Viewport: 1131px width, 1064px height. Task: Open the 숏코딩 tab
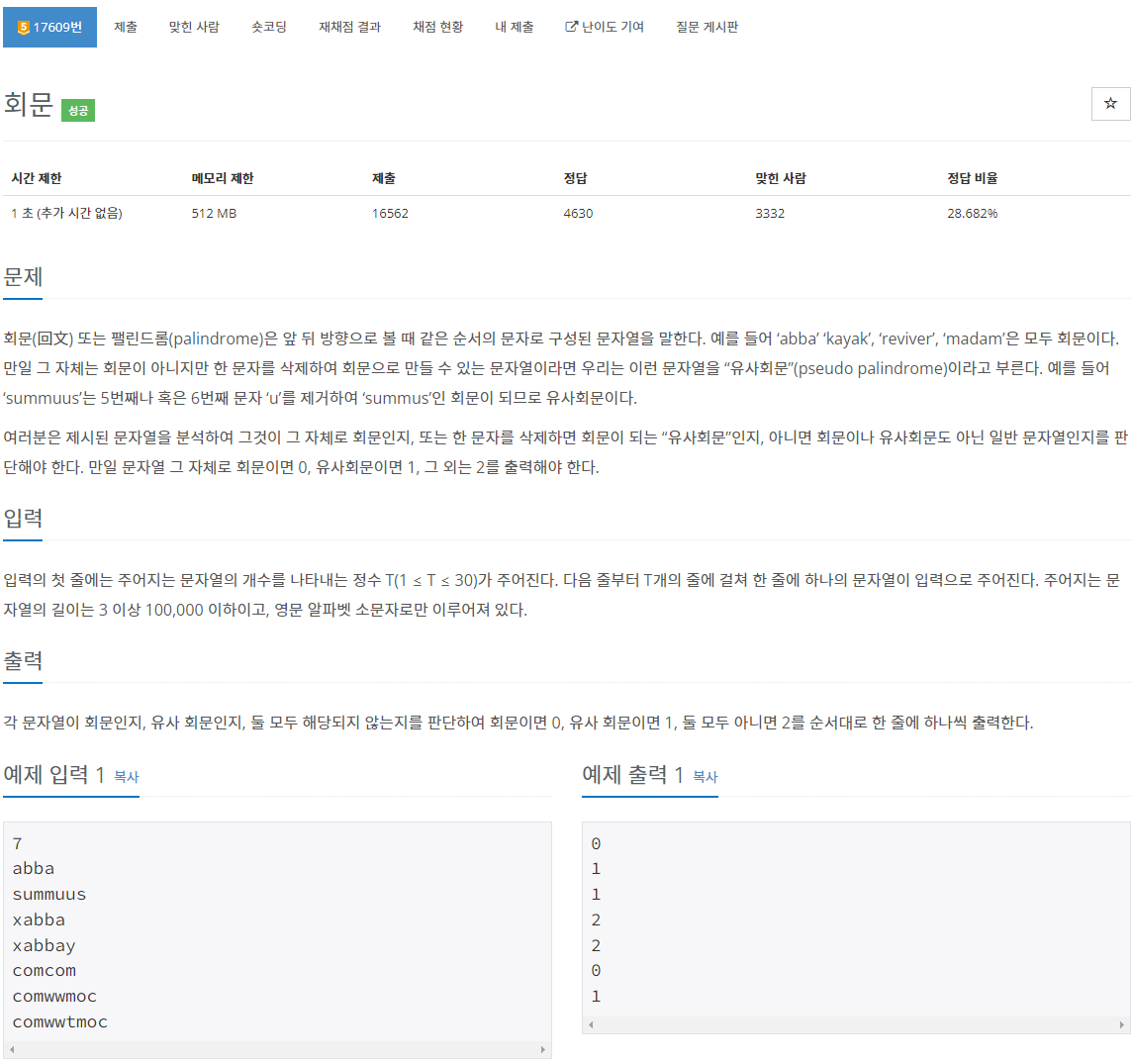(x=269, y=28)
